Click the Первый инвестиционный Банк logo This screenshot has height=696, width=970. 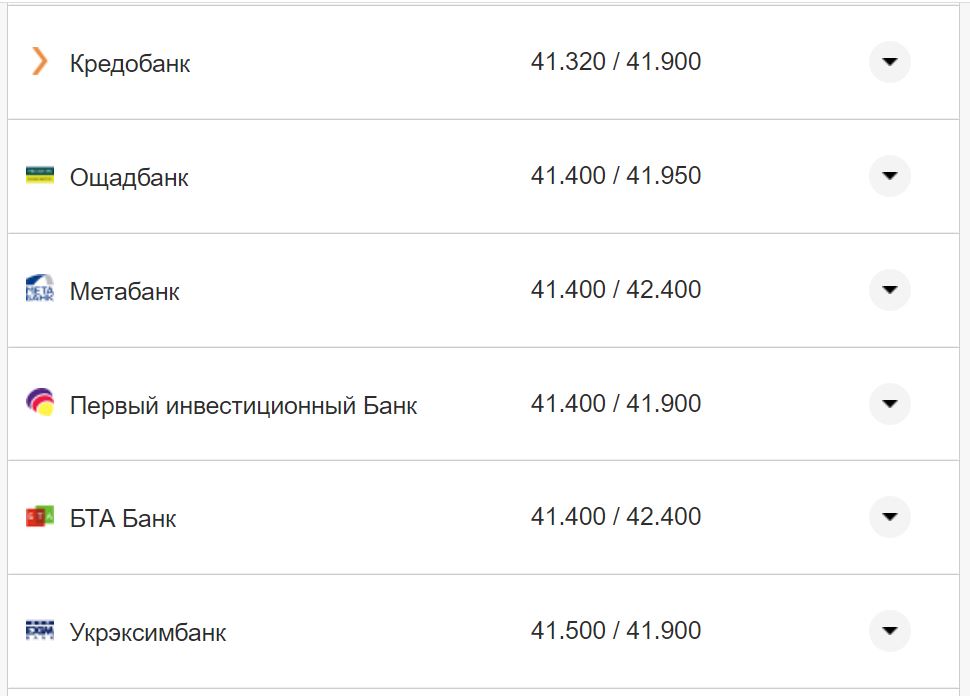[x=39, y=403]
